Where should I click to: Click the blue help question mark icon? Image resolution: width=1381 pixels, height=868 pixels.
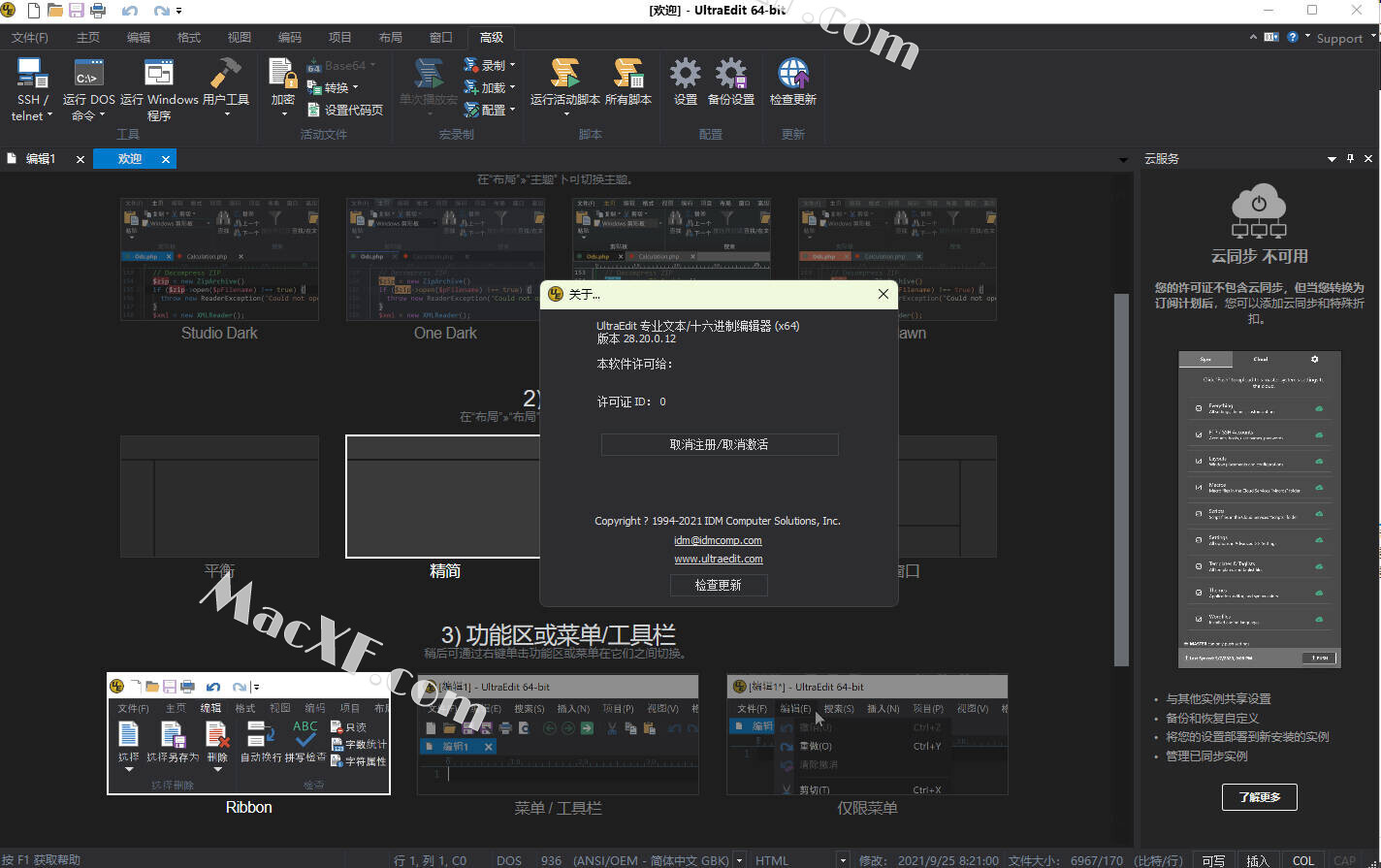(x=1293, y=37)
